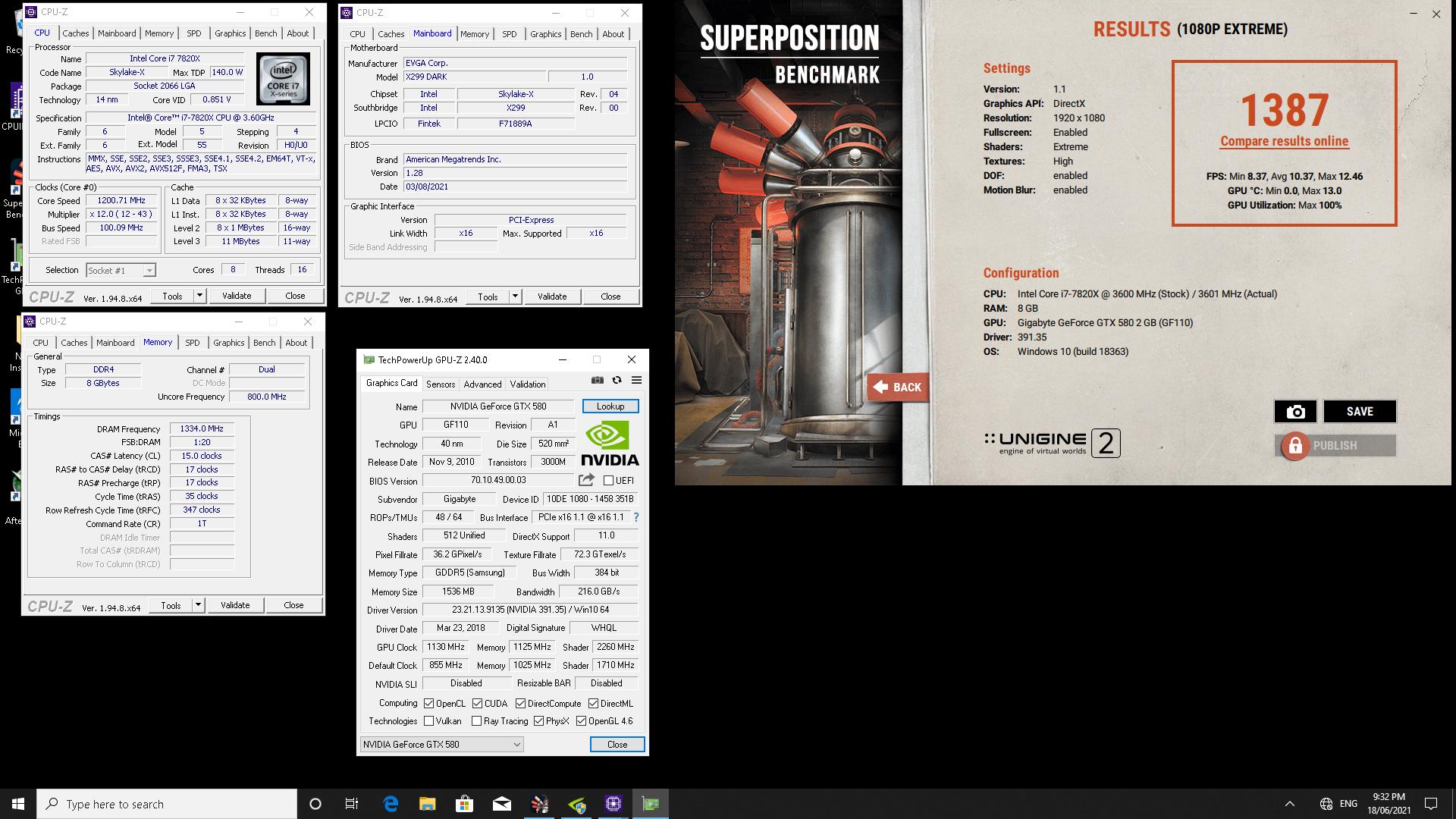1456x819 pixels.
Task: Click the Unigine 2 logo
Action: pyautogui.click(x=1052, y=443)
